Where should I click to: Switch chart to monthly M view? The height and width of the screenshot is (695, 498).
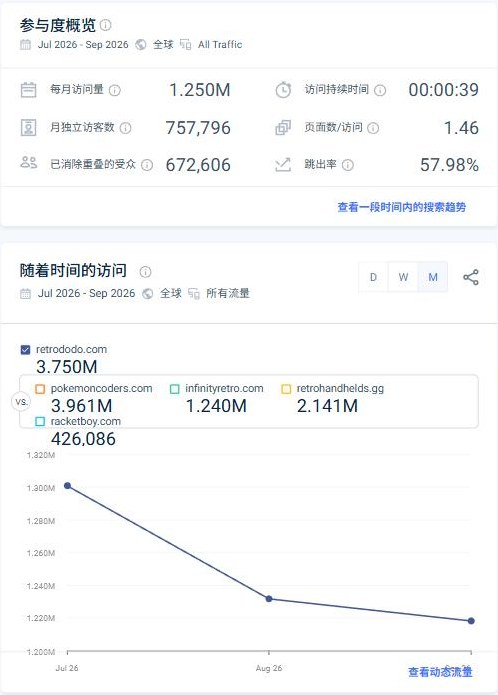(x=433, y=277)
